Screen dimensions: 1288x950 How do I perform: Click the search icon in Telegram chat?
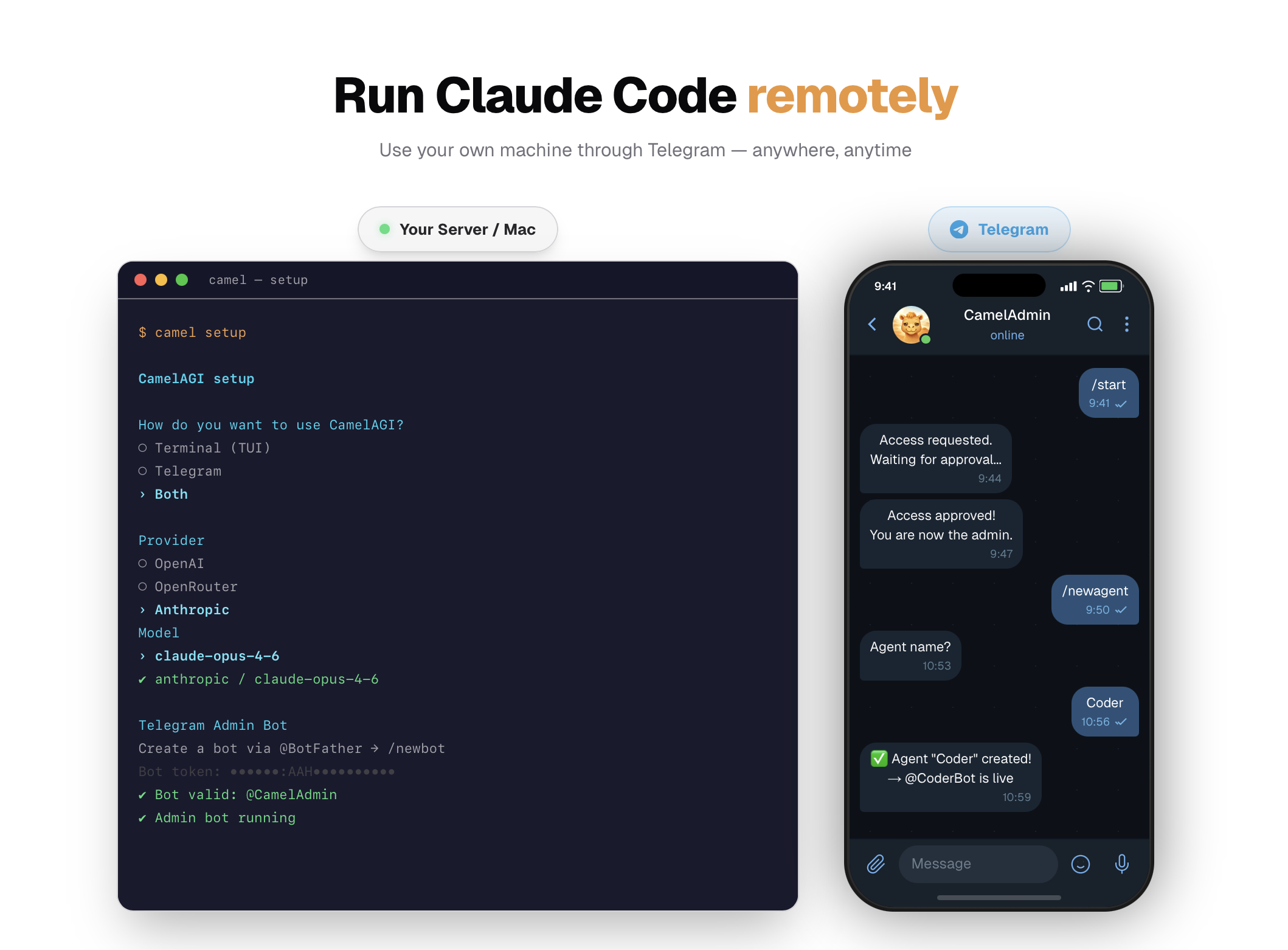coord(1095,324)
